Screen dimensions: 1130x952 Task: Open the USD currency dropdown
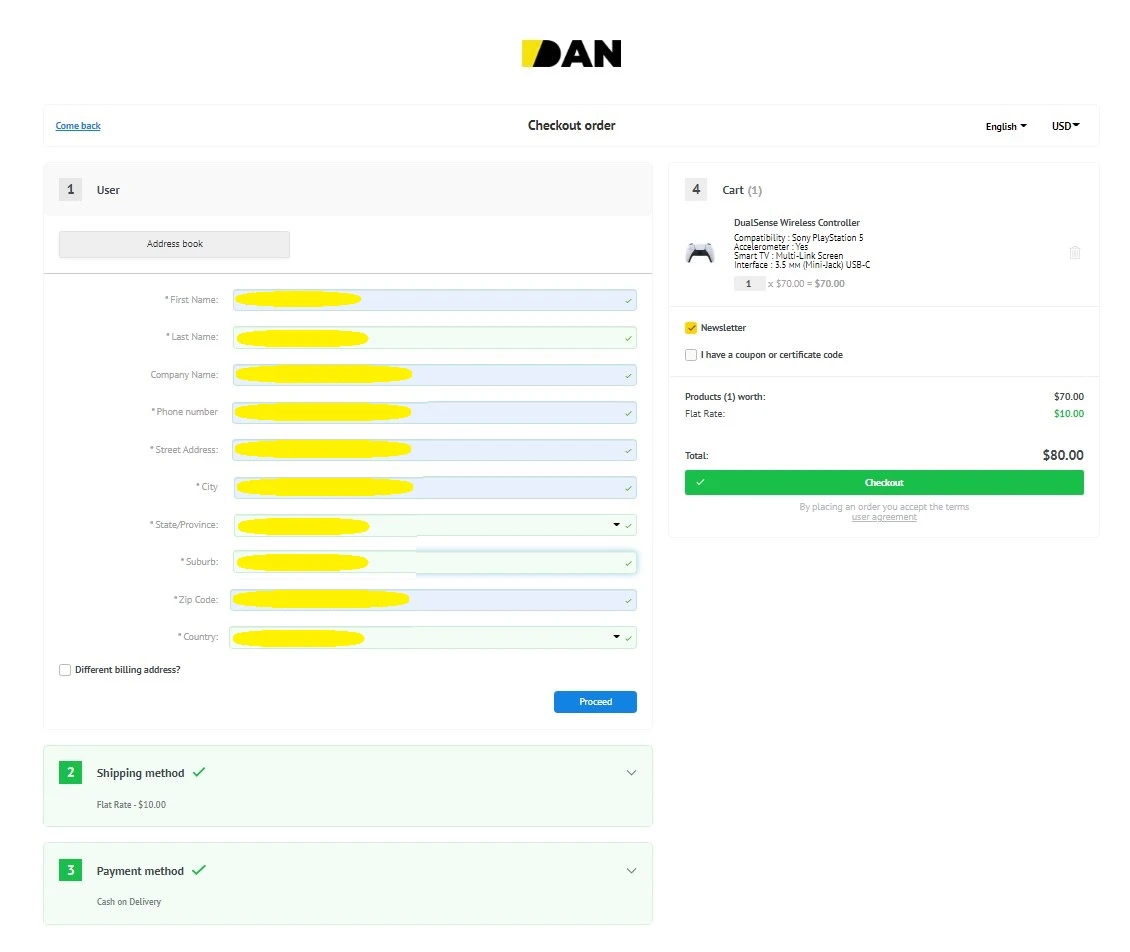pos(1065,126)
